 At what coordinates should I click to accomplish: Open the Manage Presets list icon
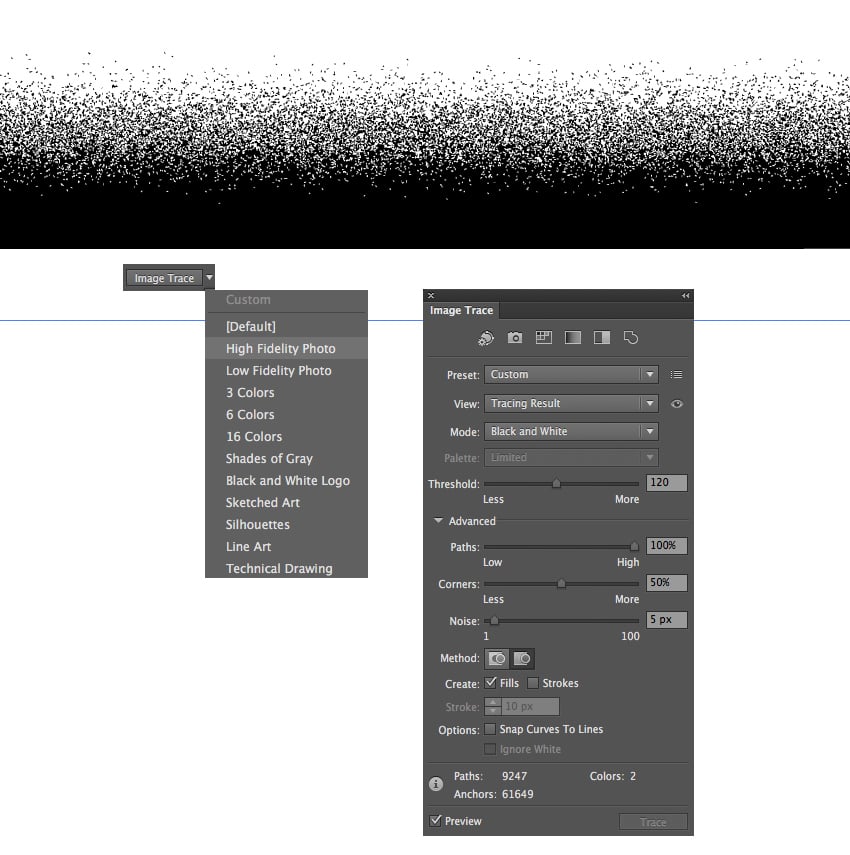click(676, 375)
